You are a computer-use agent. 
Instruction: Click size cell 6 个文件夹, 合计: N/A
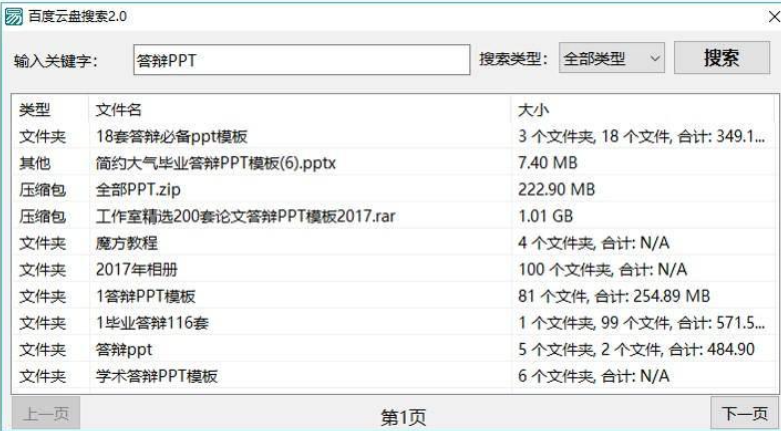(593, 376)
